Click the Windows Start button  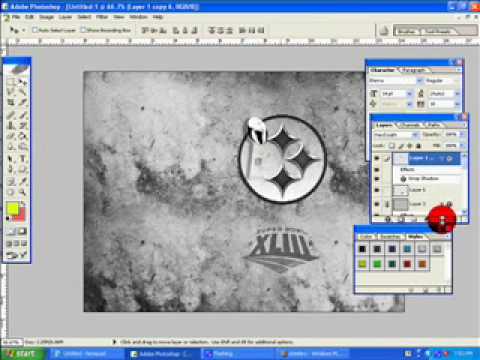[22, 354]
